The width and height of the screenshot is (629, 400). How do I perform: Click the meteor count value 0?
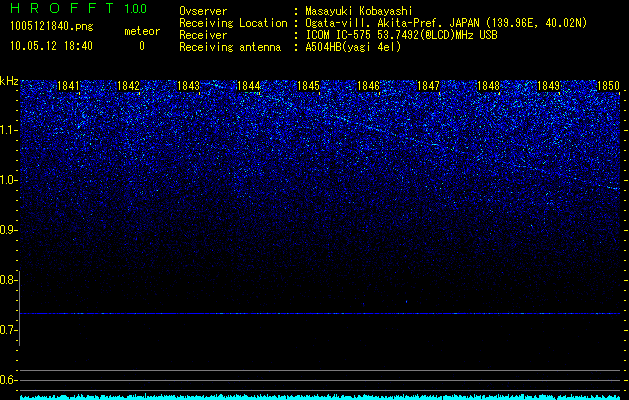pos(142,46)
